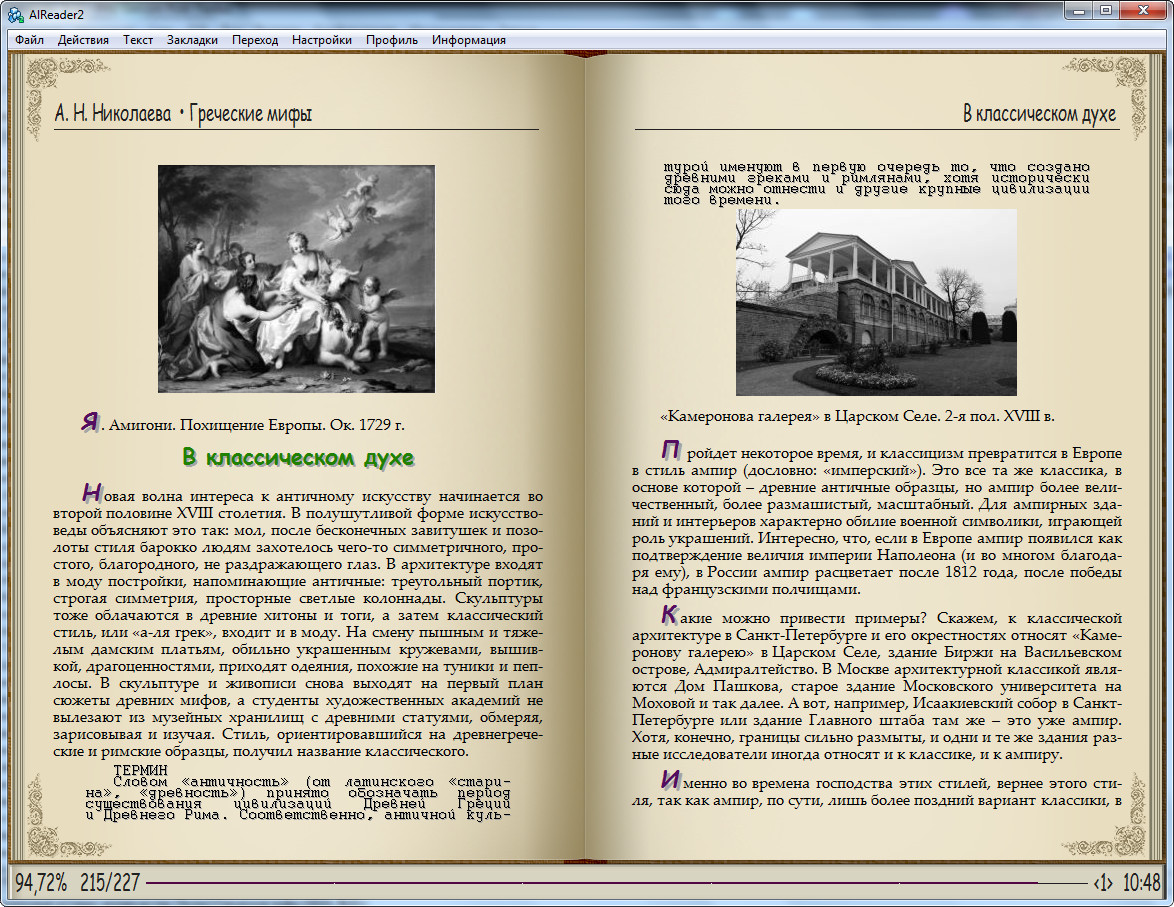Open the Текст menu
1174x907 pixels.
pyautogui.click(x=138, y=40)
